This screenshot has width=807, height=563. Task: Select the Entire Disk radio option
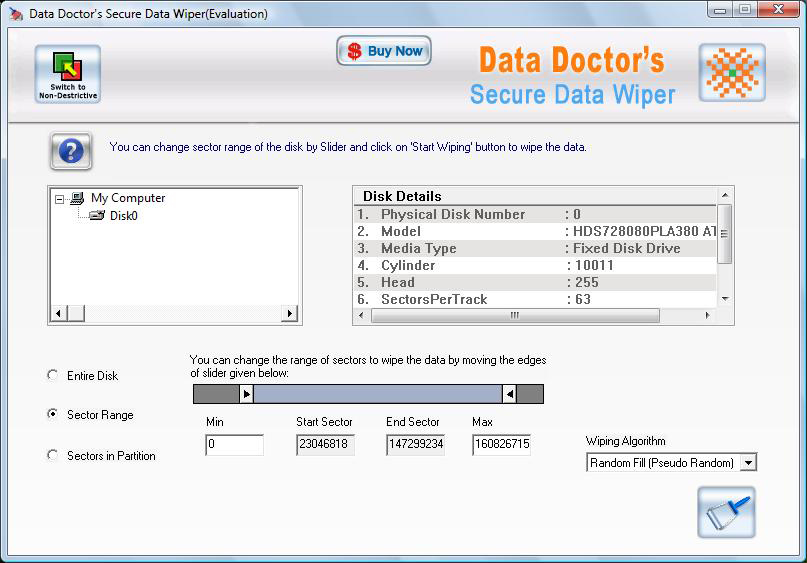(52, 375)
